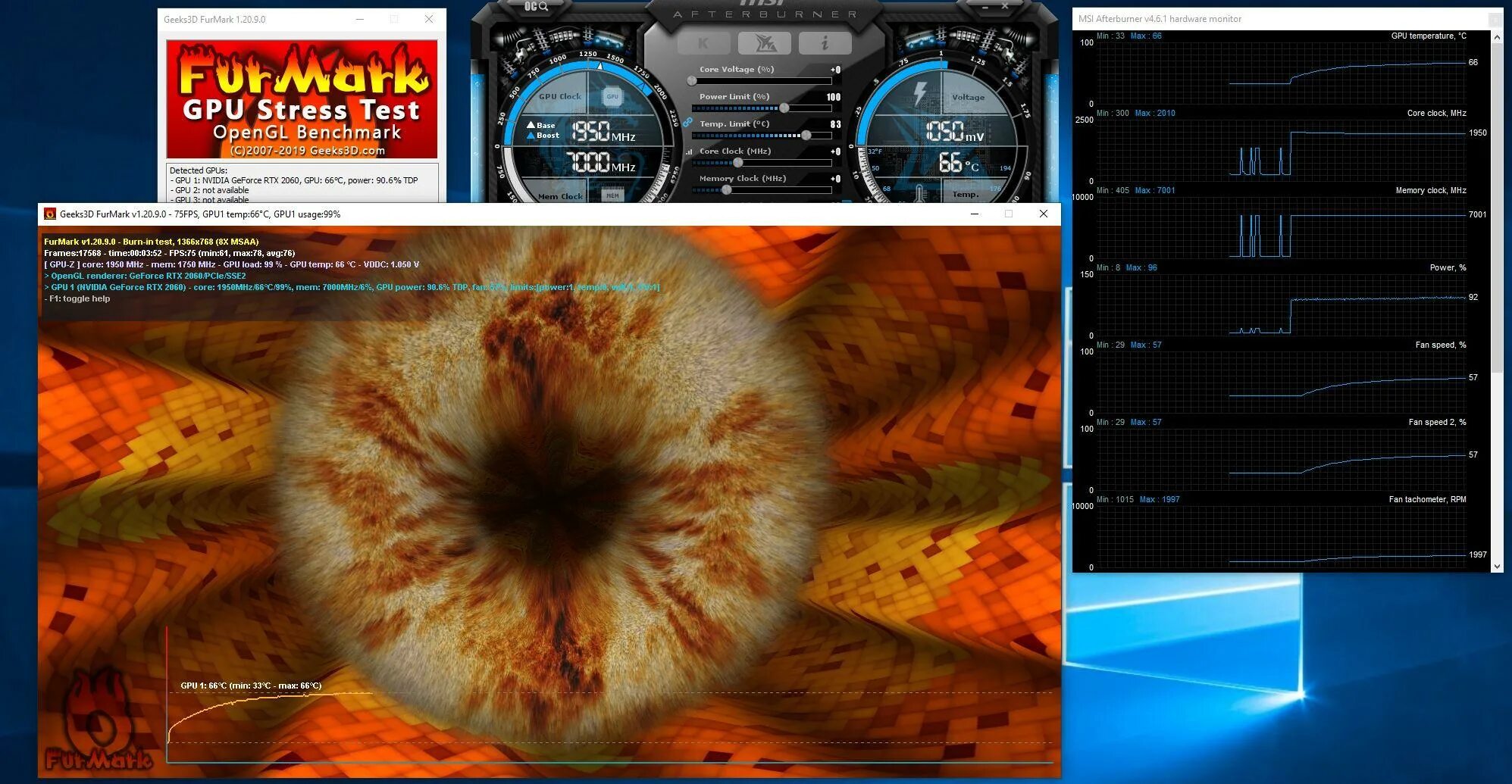Click the Power % graph in hardware monitor
The height and width of the screenshot is (784, 1512).
pyautogui.click(x=1282, y=305)
